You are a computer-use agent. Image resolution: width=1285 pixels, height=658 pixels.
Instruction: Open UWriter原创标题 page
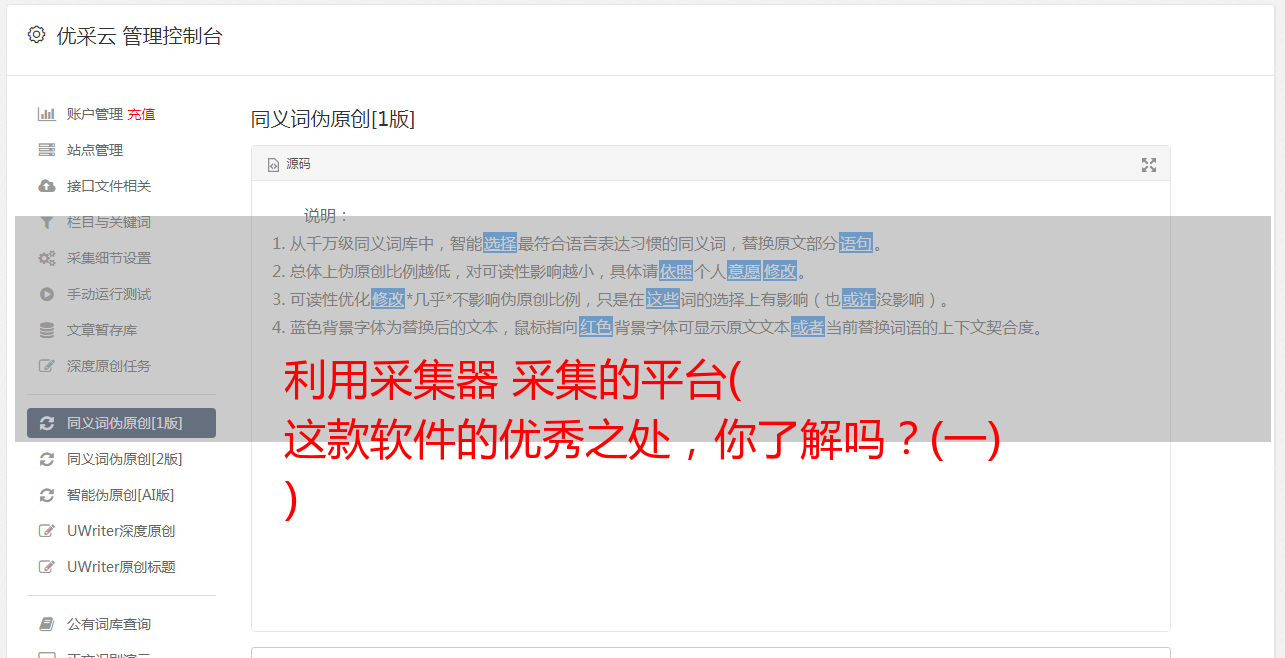coord(121,567)
